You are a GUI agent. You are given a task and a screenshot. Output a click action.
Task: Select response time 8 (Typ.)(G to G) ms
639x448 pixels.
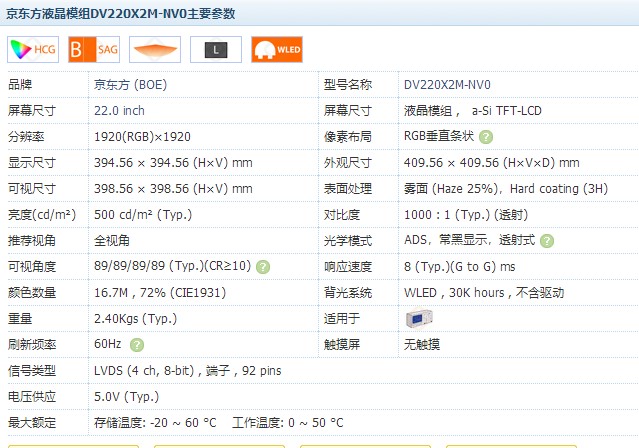[459, 267]
